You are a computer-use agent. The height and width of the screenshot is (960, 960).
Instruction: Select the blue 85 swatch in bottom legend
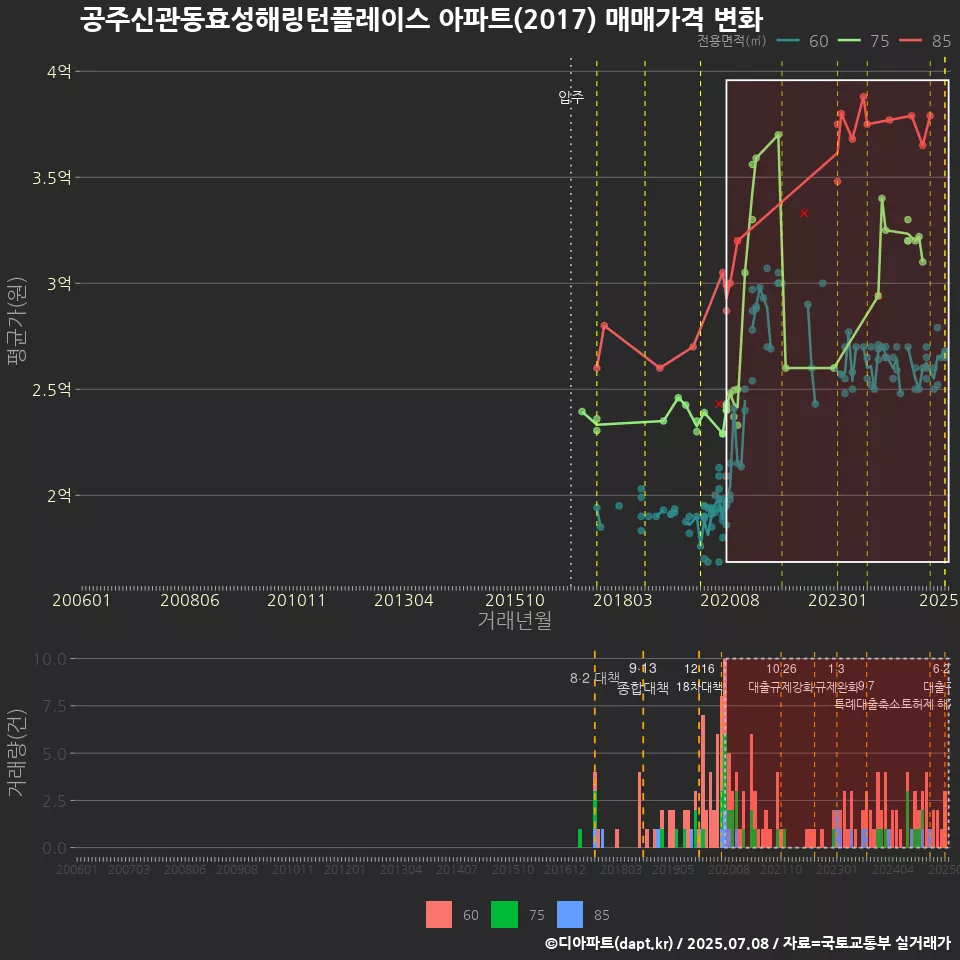(x=570, y=915)
